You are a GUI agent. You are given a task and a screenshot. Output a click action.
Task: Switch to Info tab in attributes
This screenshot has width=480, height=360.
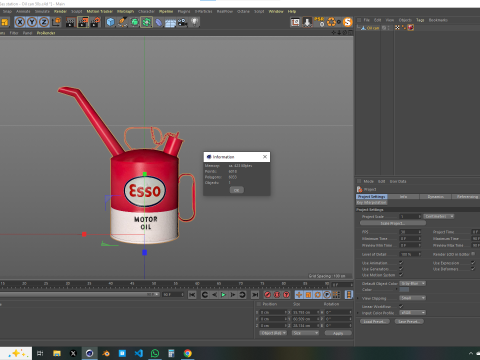[403, 197]
